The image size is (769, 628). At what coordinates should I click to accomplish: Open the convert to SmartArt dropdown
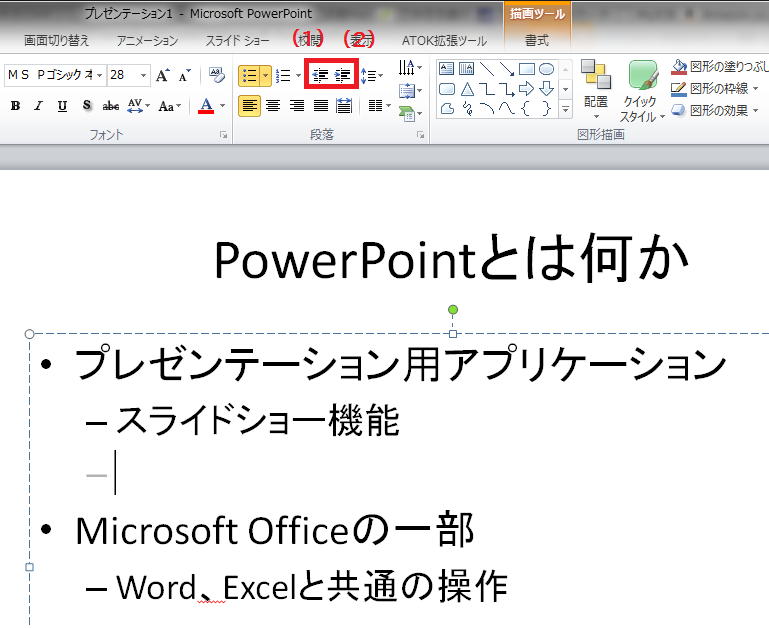tap(410, 114)
